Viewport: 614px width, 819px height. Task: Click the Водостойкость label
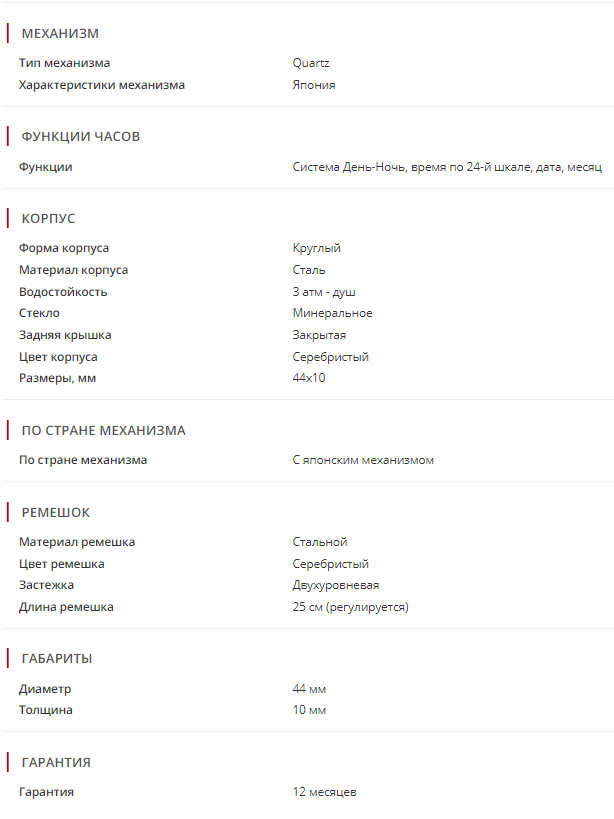click(x=63, y=292)
